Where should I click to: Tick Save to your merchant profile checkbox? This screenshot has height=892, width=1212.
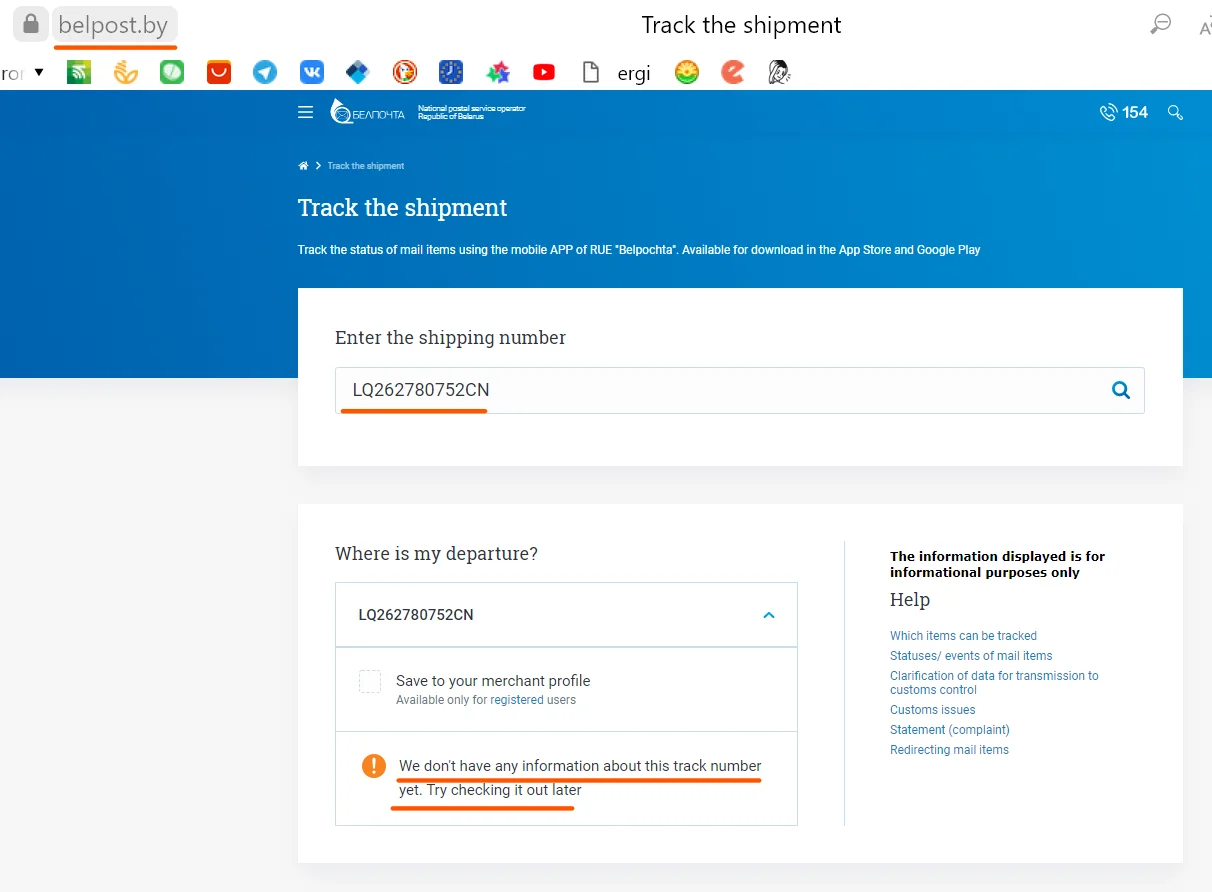coord(370,682)
